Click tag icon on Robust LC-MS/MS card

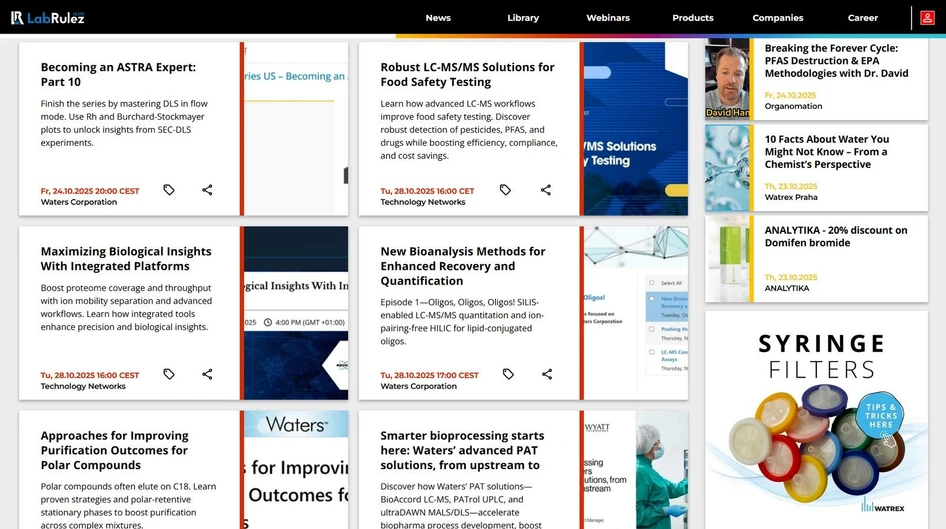point(505,190)
